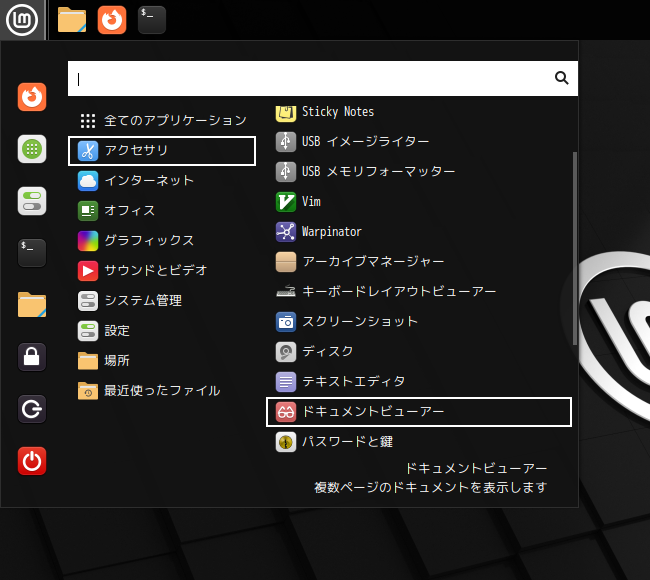
Task: Launch Sticky Notes
Action: [419, 112]
